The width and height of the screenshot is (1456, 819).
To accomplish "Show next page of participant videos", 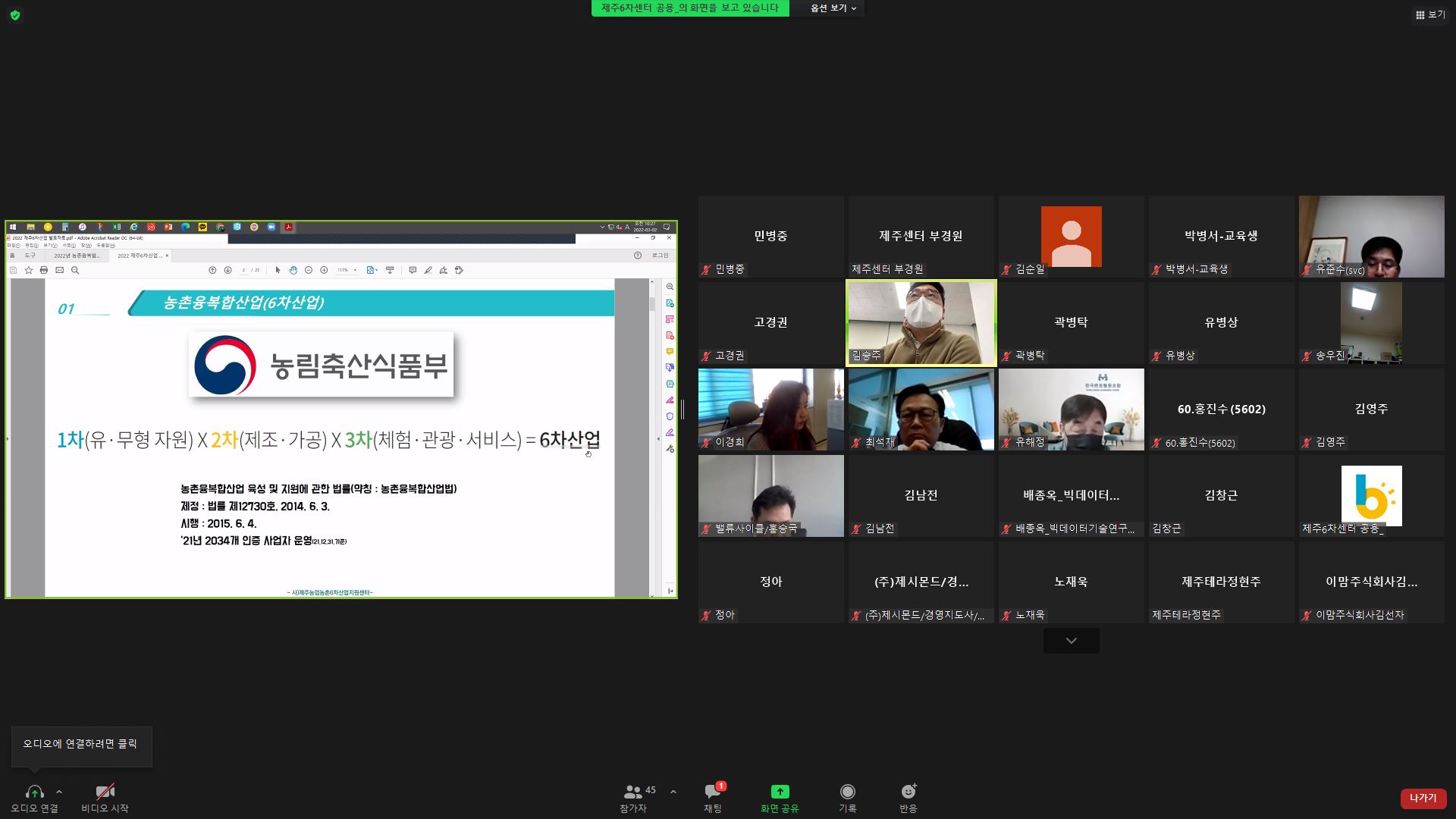I will point(1071,641).
